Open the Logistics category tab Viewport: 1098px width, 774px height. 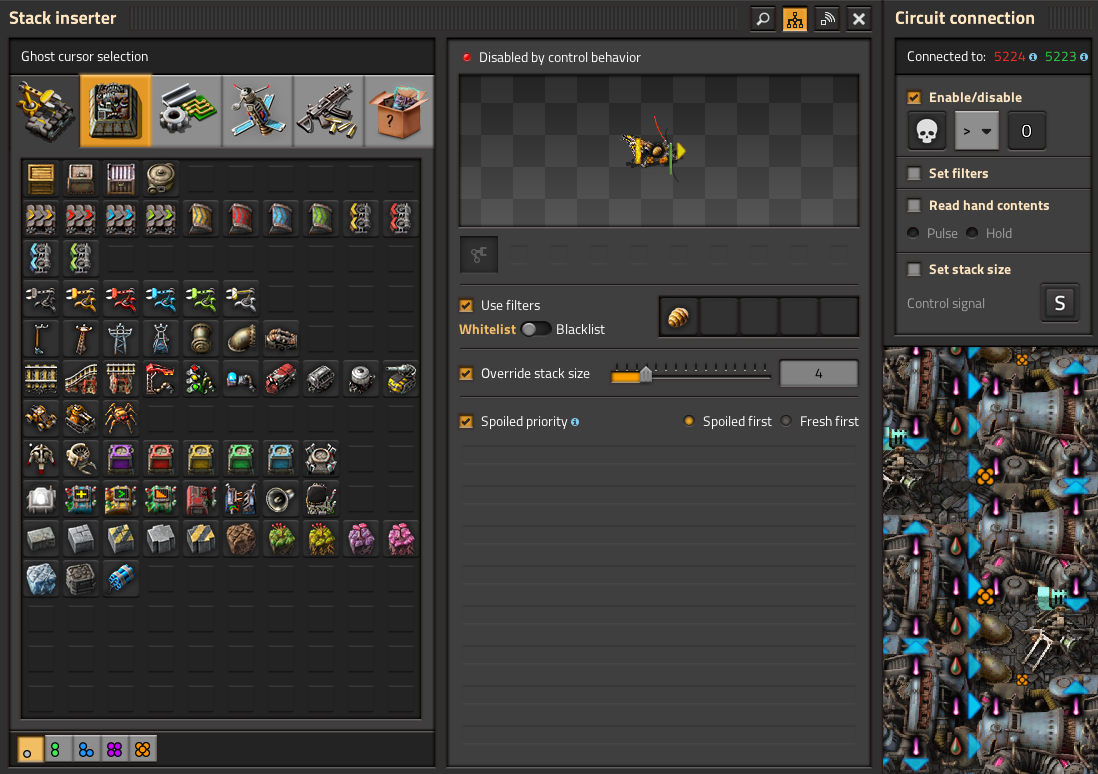pyautogui.click(x=44, y=111)
